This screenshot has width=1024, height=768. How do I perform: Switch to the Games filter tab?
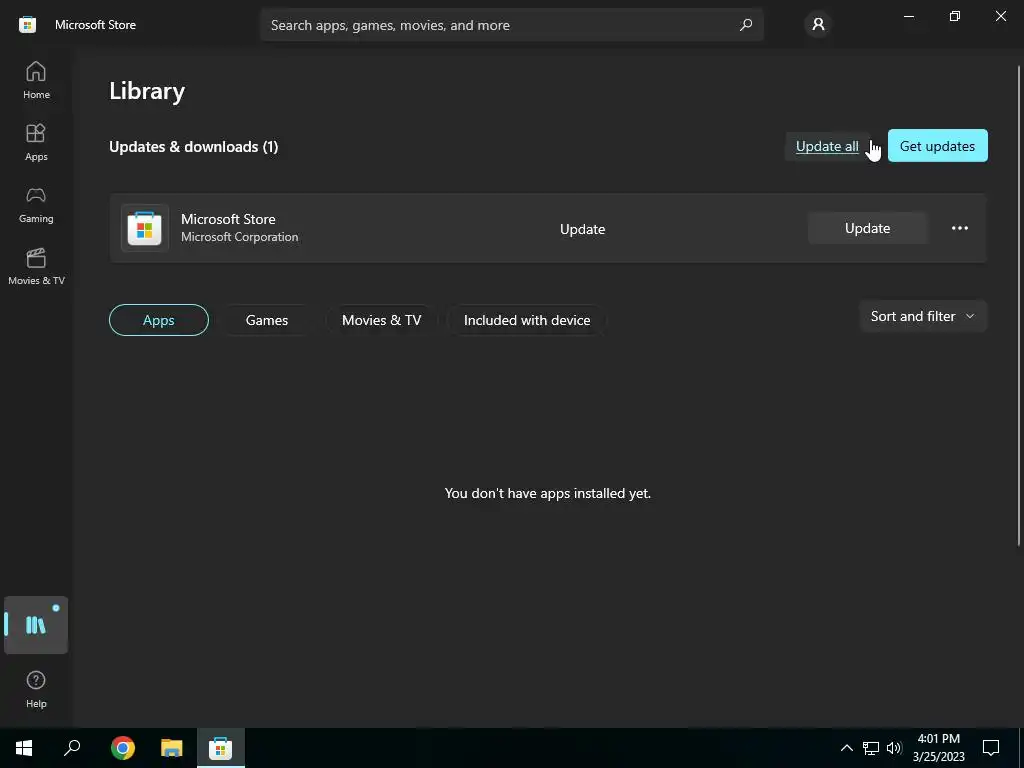[x=266, y=320]
